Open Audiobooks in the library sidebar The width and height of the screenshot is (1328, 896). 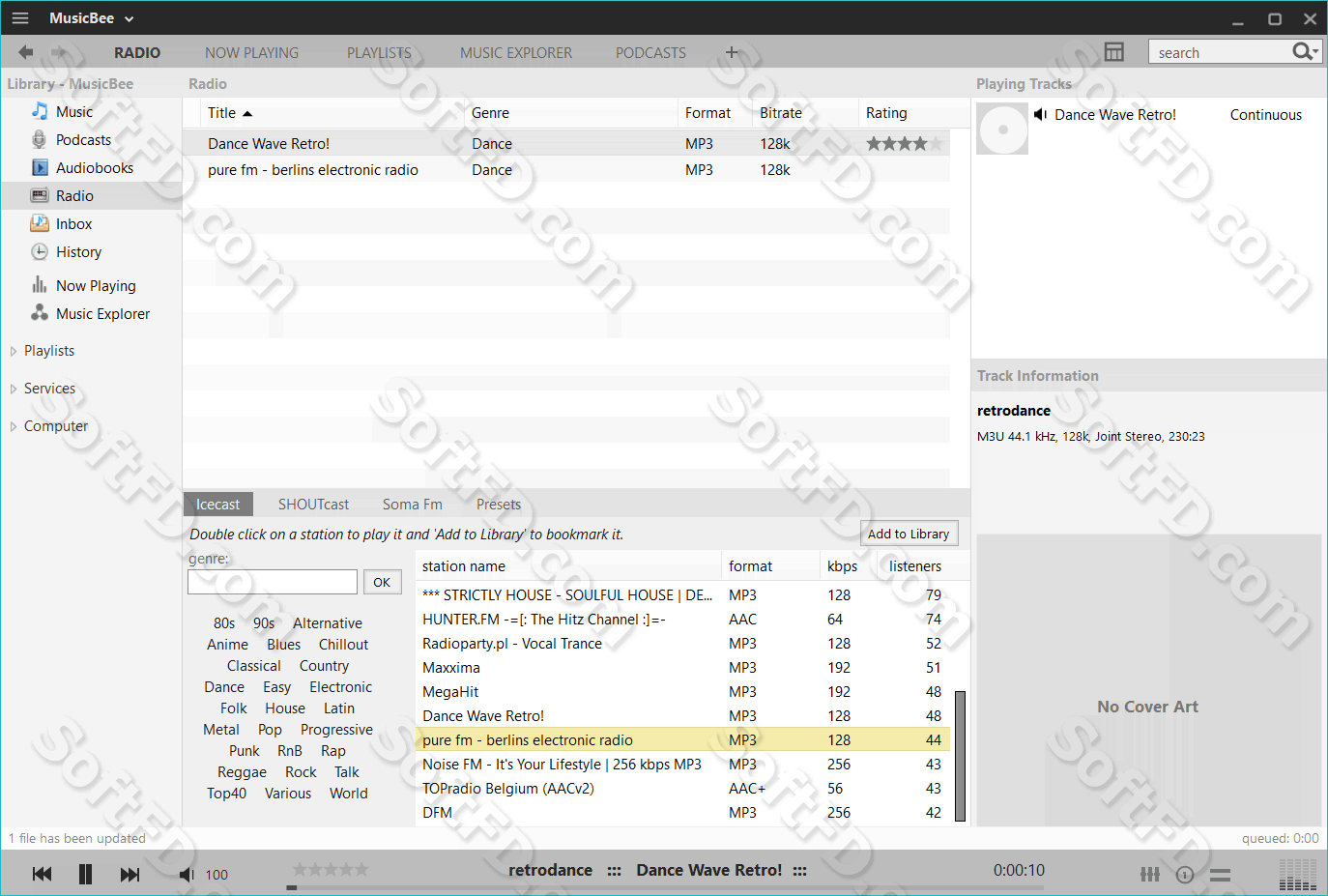coord(95,168)
